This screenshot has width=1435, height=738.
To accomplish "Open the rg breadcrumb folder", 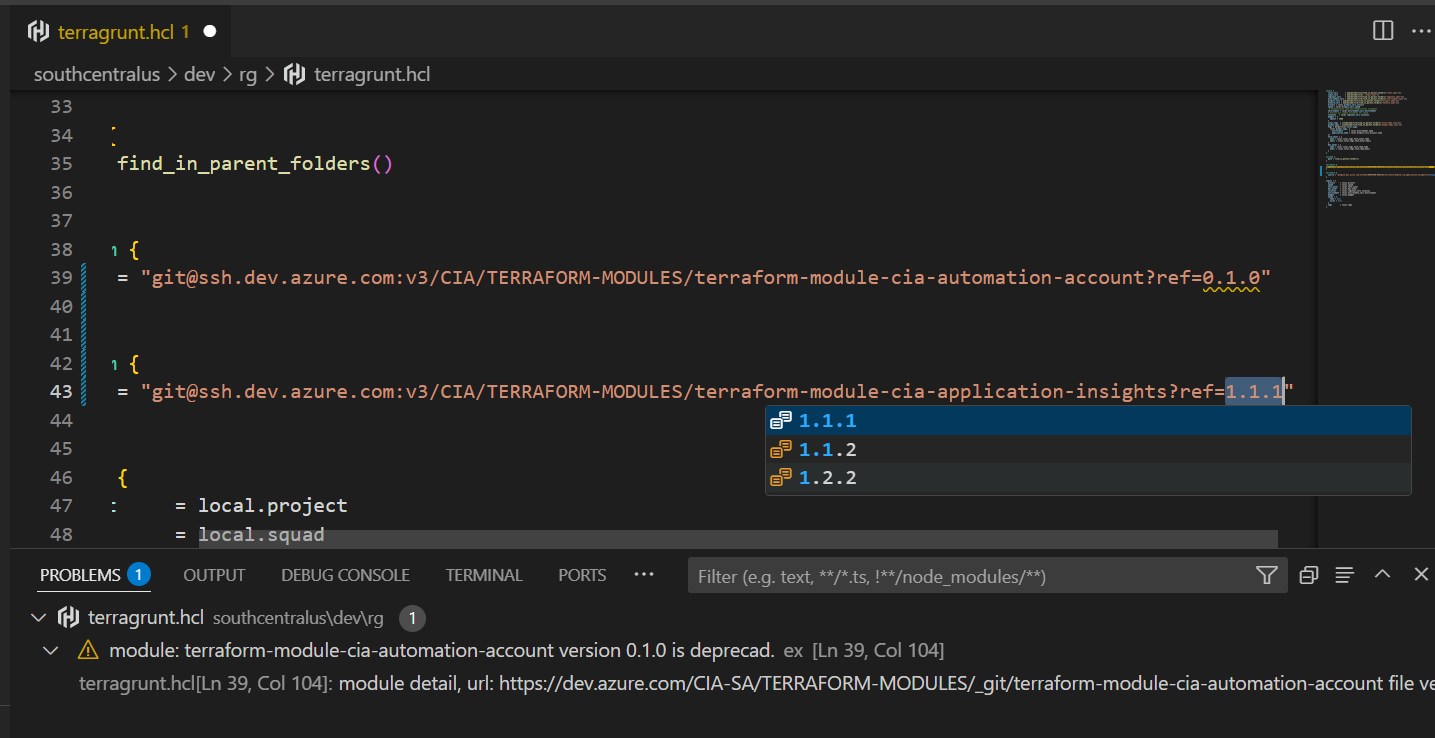I will click(x=248, y=75).
